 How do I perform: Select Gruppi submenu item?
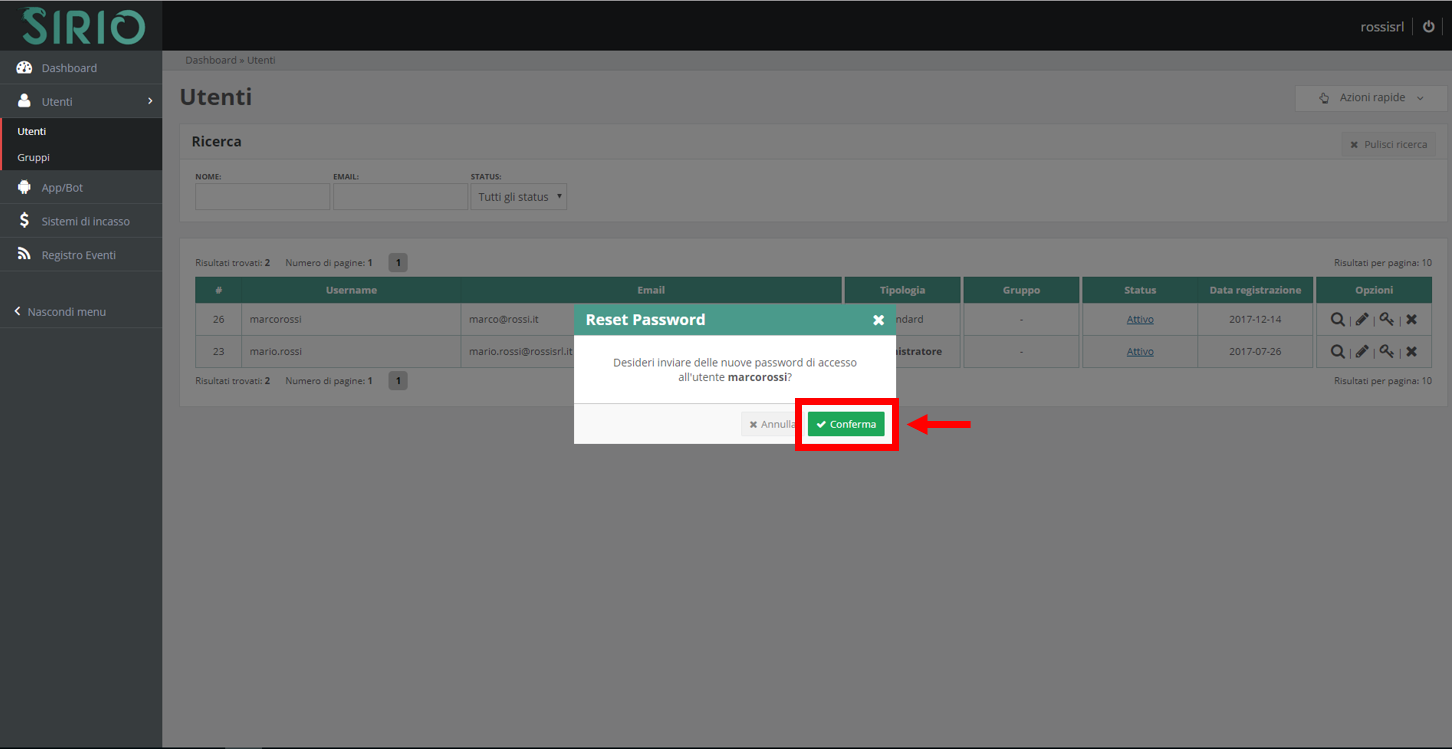tap(33, 157)
